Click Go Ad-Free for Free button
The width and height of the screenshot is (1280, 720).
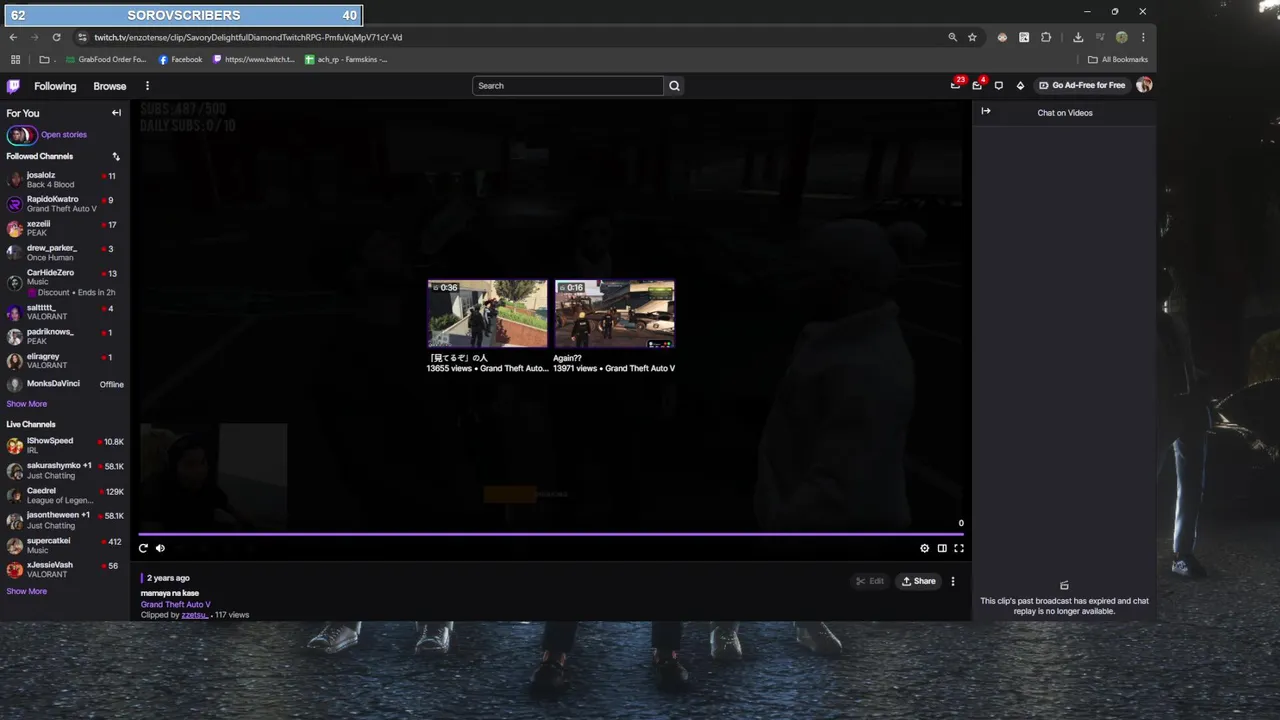click(1082, 85)
